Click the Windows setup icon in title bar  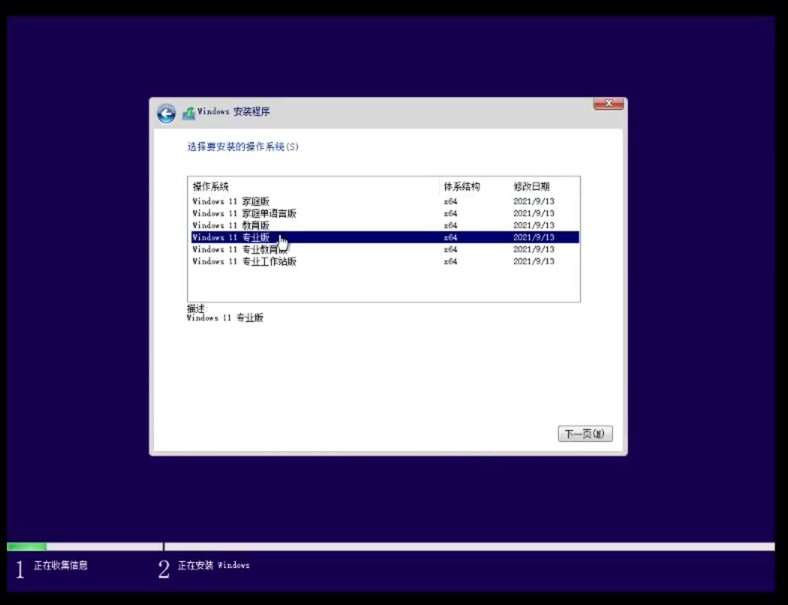point(188,113)
